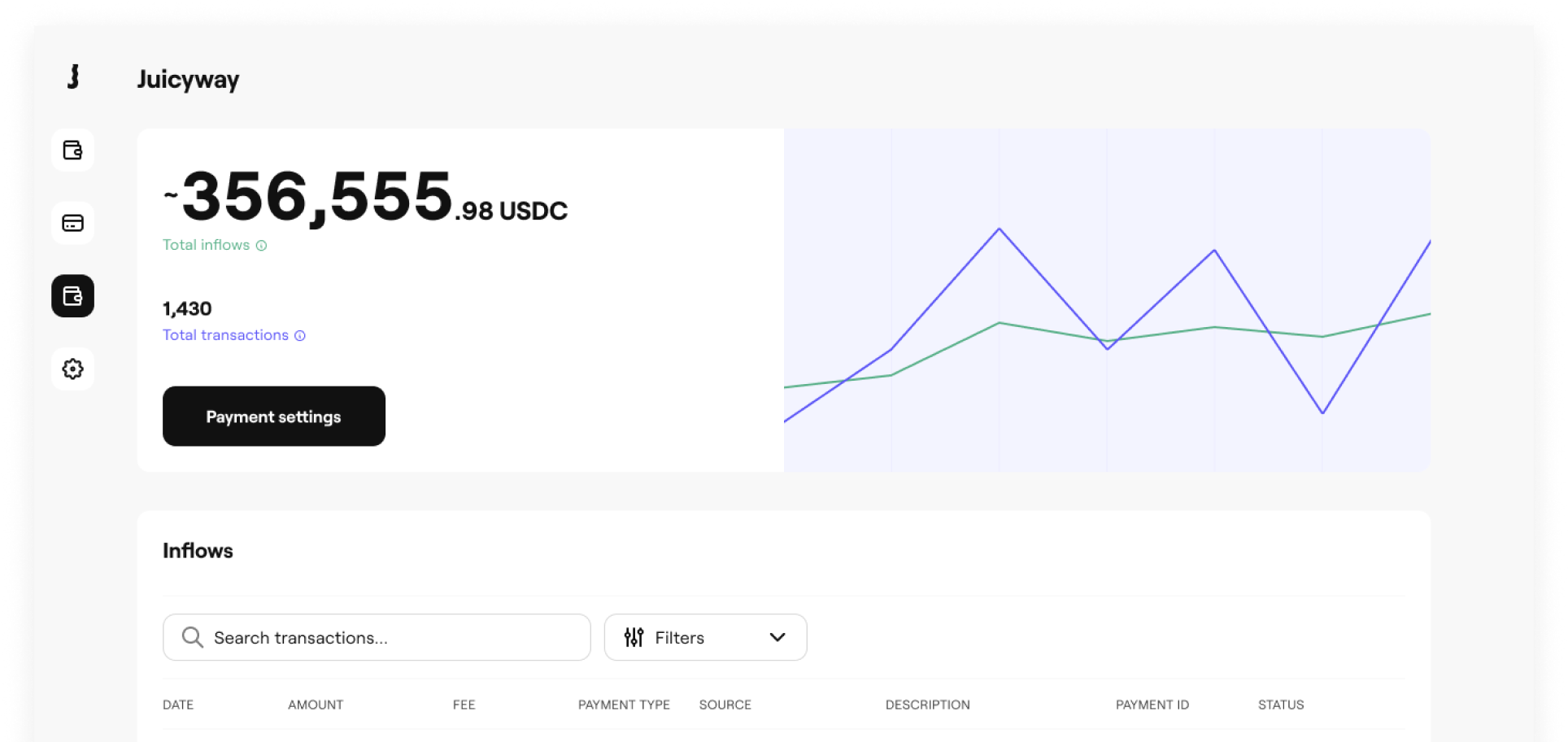The image size is (1568, 742).
Task: Open the Filters chevron arrow
Action: pos(777,638)
